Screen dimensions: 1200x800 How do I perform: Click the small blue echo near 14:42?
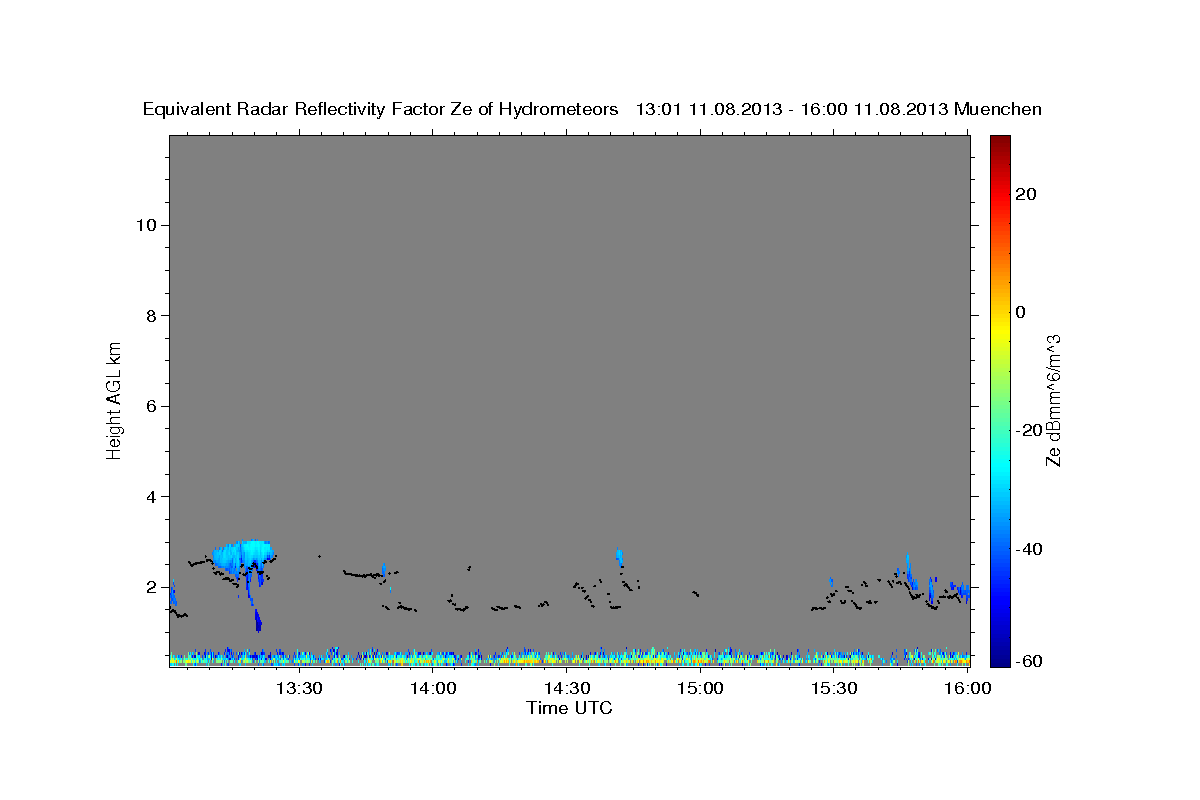pos(620,557)
